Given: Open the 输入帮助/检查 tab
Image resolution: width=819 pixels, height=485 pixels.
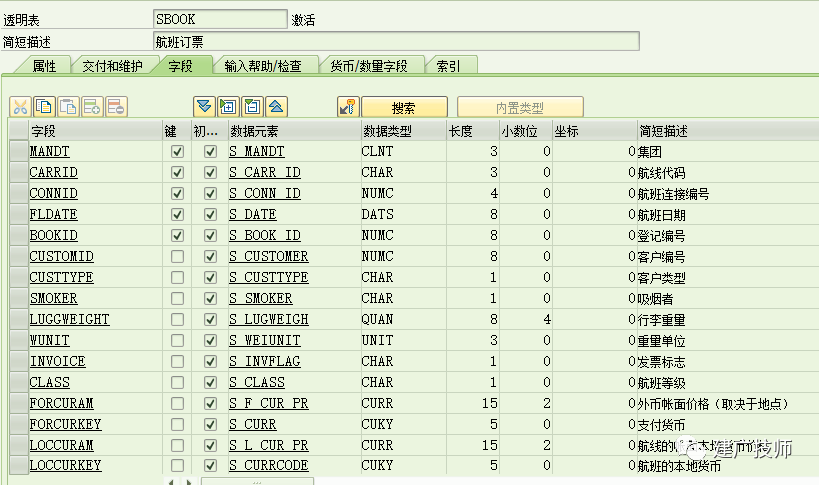Looking at the screenshot, I should [x=263, y=66].
